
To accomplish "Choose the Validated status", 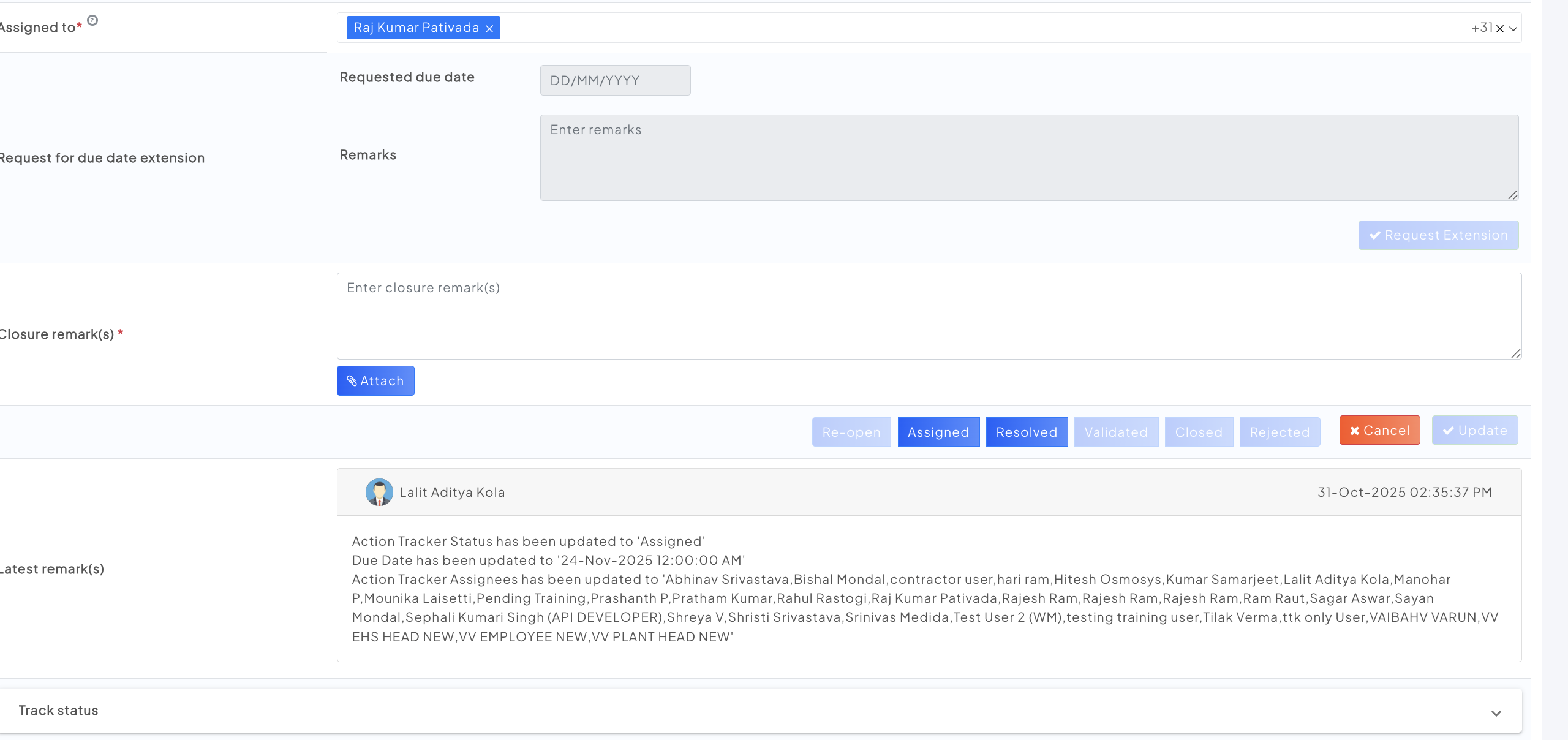I will pos(1116,432).
